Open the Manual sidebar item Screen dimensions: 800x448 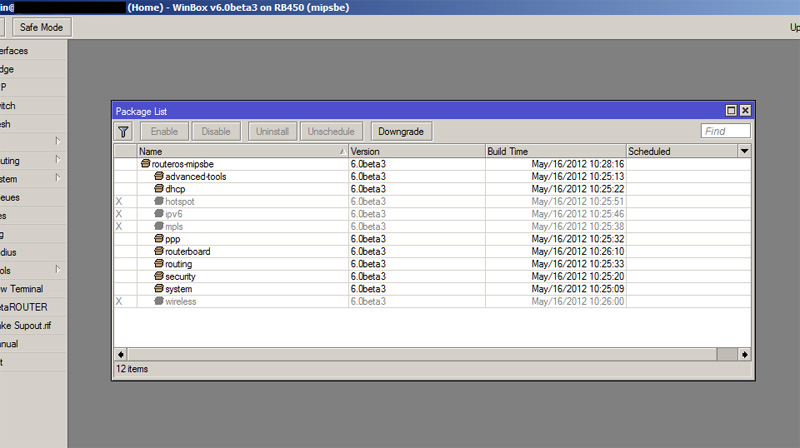[33, 344]
